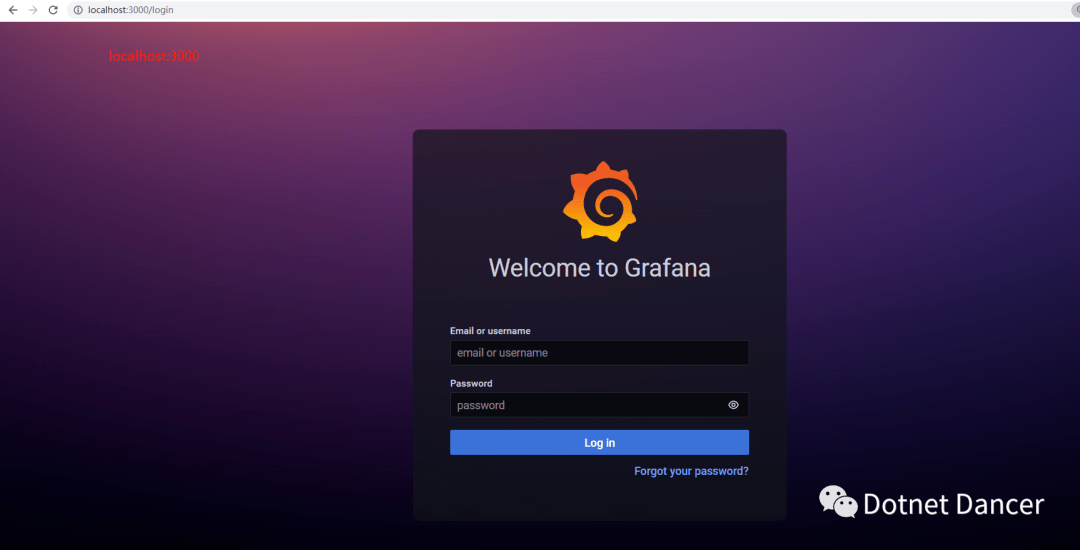Viewport: 1080px width, 550px height.
Task: Click the WeChat logo in the watermark
Action: (x=838, y=501)
